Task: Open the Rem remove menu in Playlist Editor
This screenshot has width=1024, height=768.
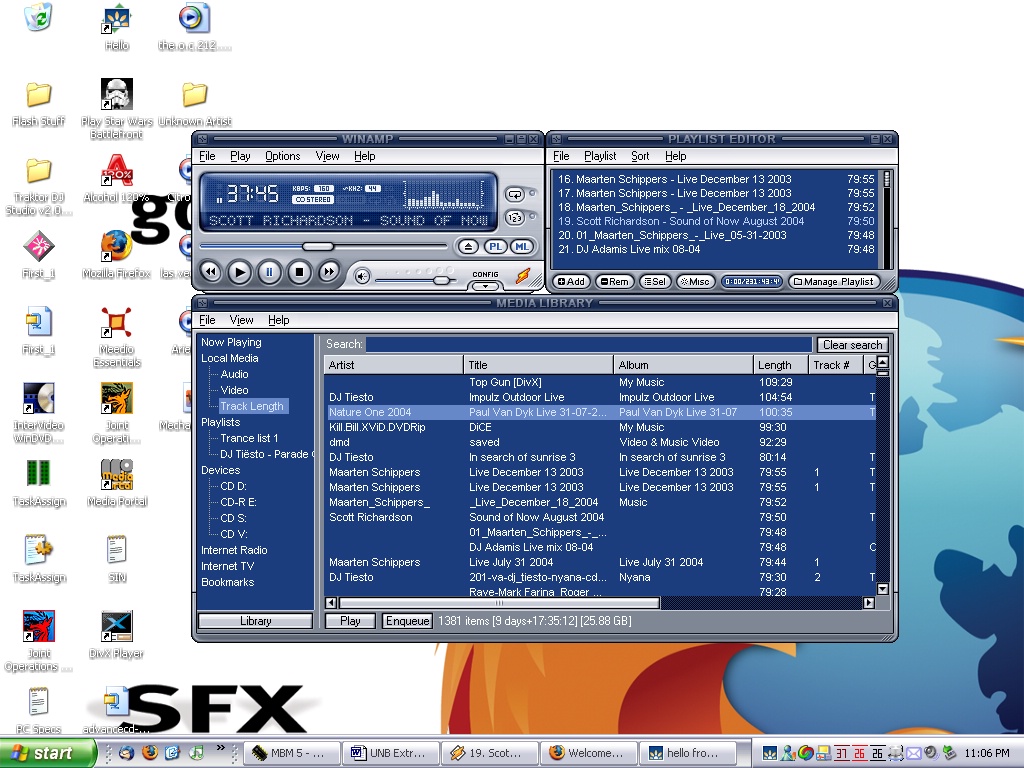Action: tap(614, 281)
